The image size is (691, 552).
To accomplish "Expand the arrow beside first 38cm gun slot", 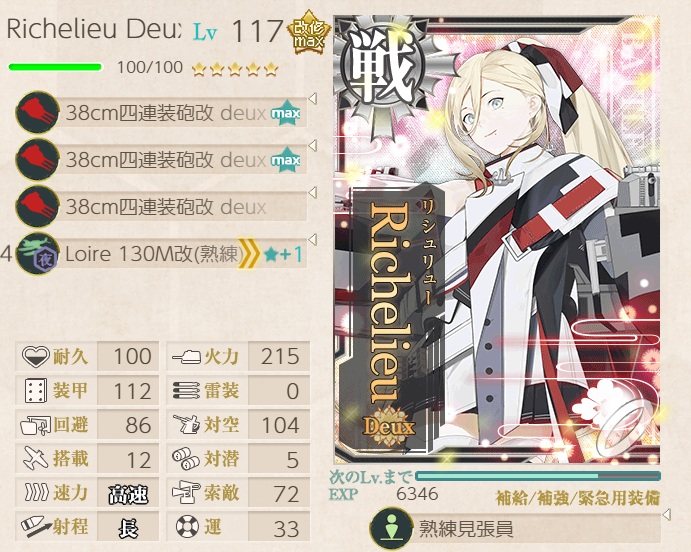I will pos(312,99).
